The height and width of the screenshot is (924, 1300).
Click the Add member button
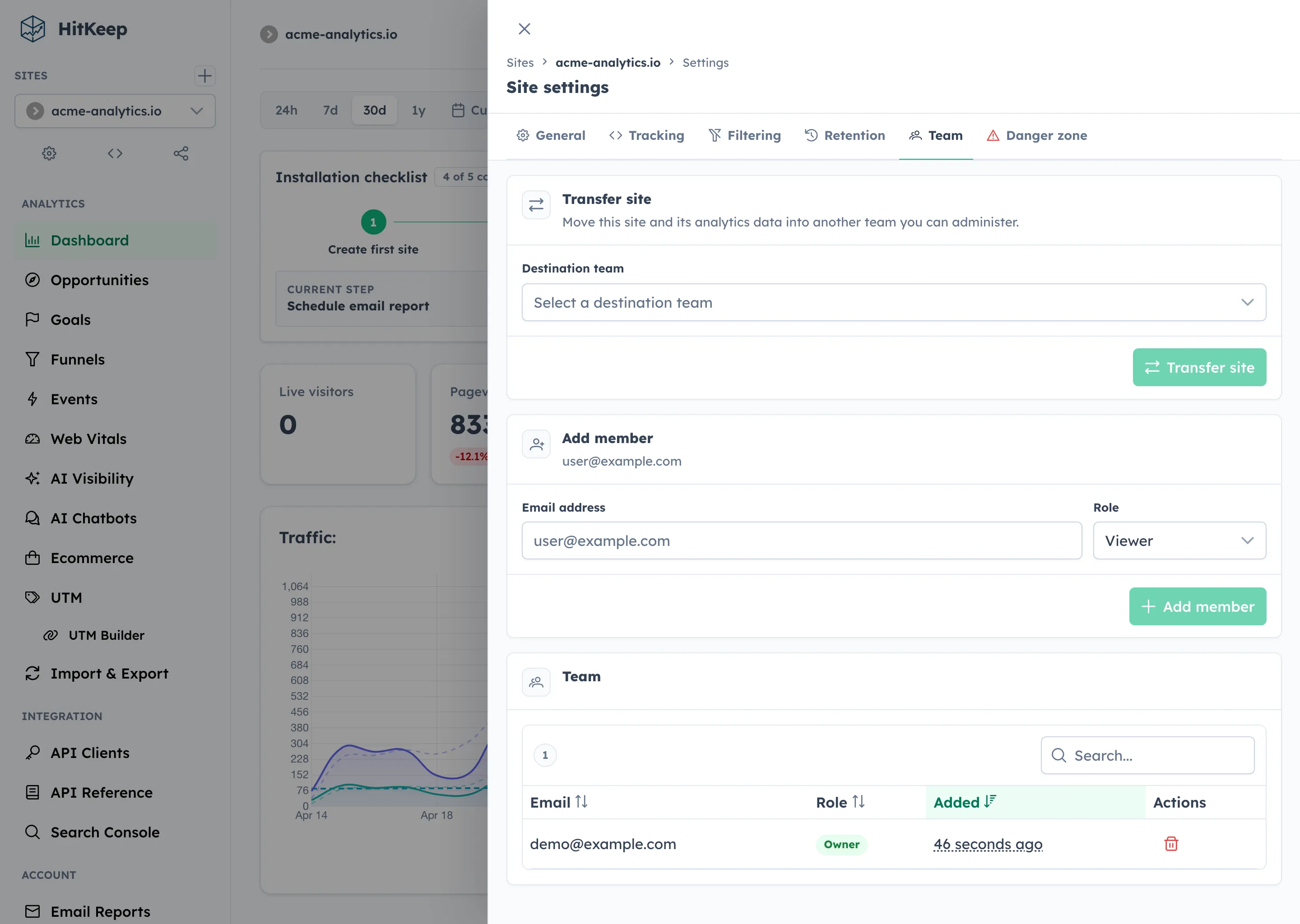point(1198,606)
